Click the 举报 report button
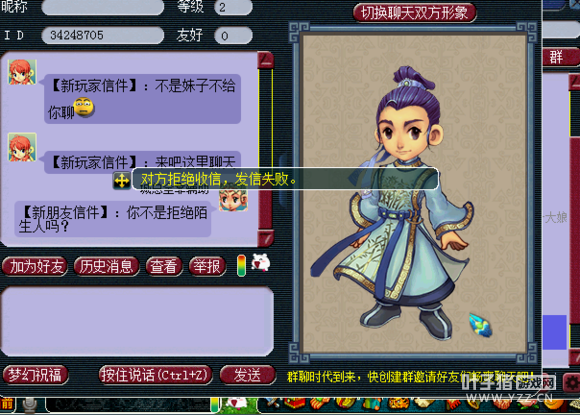This screenshot has height=415, width=580. coord(208,266)
